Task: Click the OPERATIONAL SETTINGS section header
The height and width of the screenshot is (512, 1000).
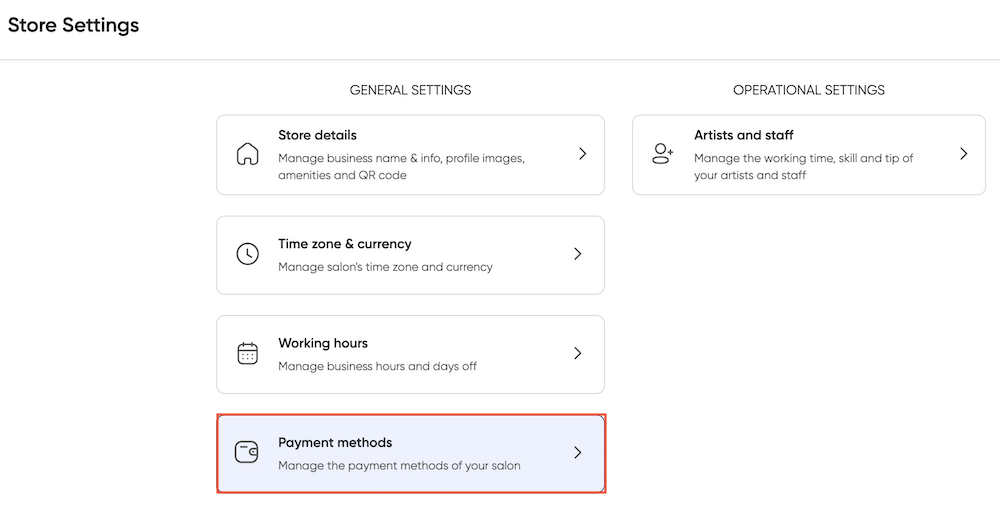Action: (x=809, y=90)
